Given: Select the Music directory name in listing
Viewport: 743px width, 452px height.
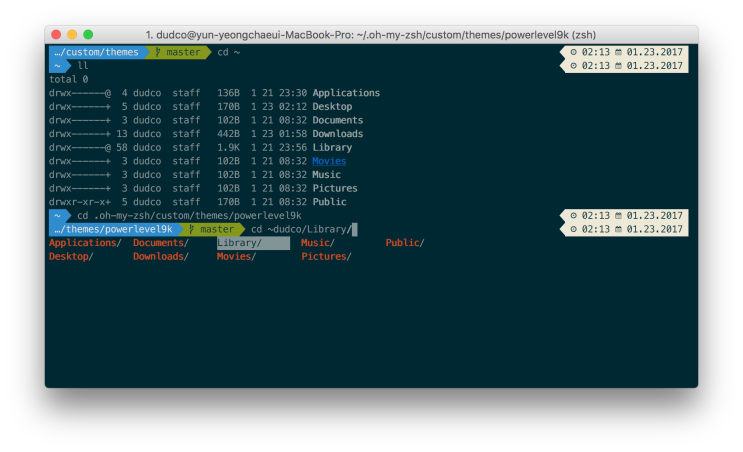Looking at the screenshot, I should [x=326, y=175].
